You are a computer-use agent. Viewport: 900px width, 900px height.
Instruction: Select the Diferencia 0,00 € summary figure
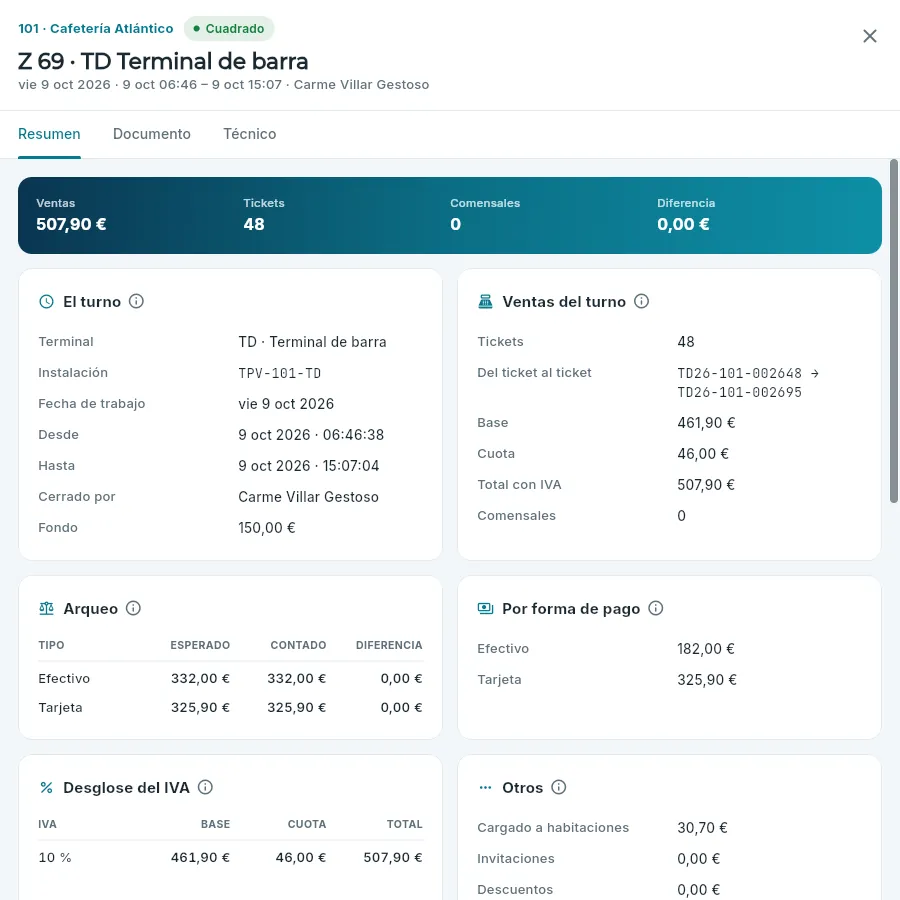(686, 216)
